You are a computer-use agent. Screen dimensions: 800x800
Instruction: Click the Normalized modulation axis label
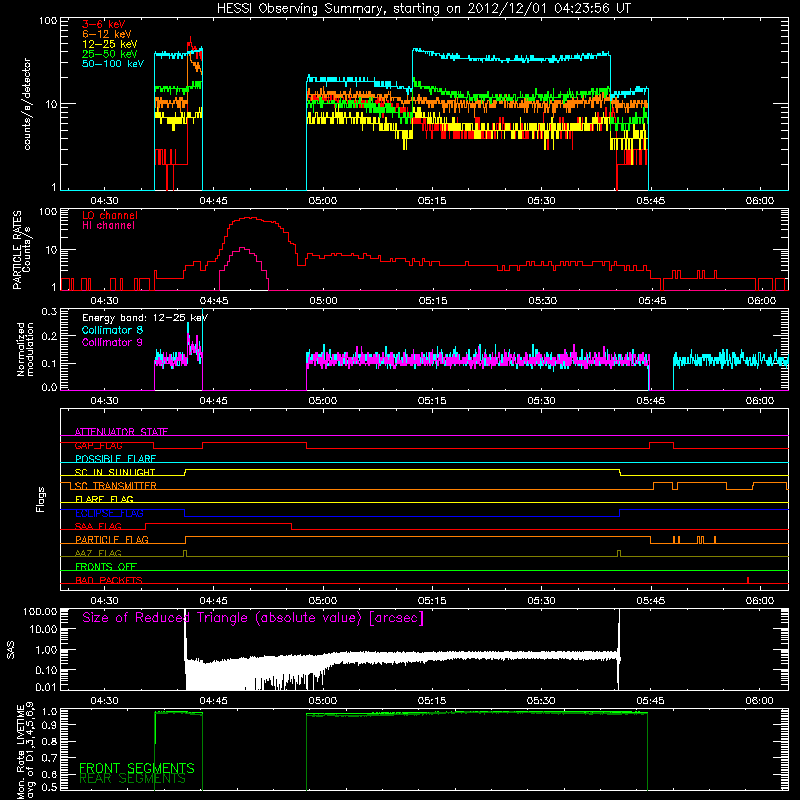click(25, 349)
